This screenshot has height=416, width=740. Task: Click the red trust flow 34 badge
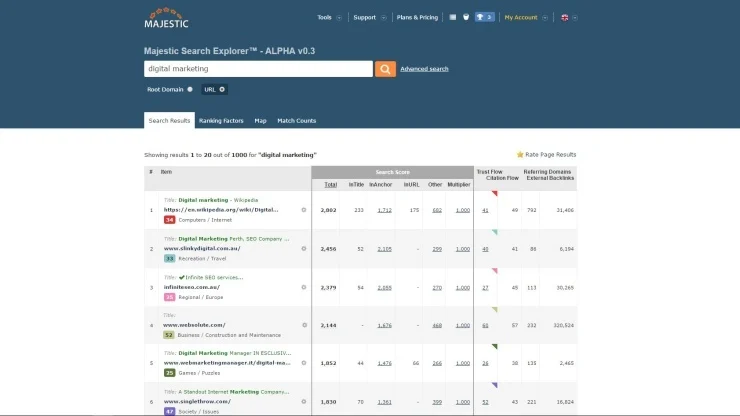[170, 220]
